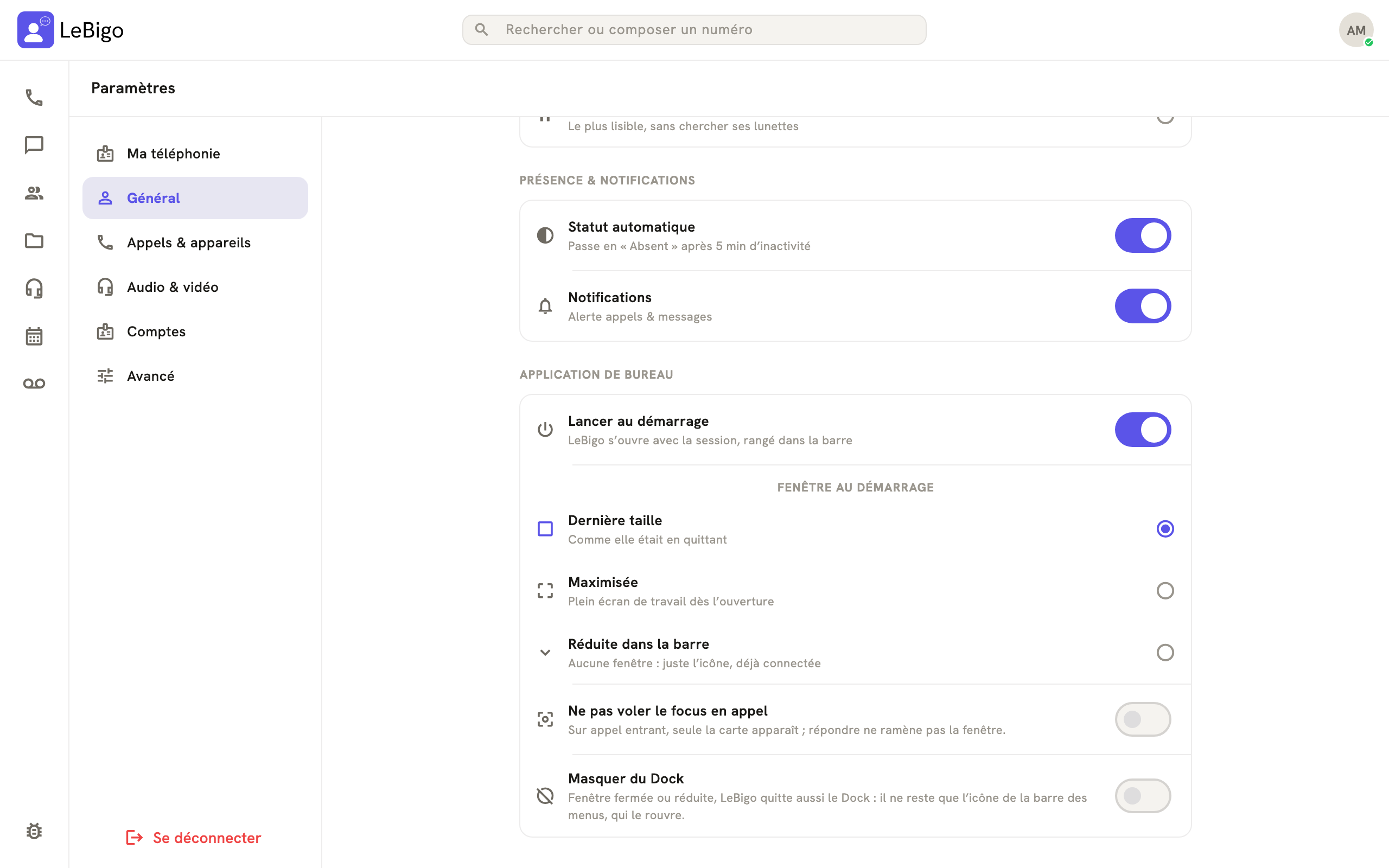This screenshot has height=868, width=1389.
Task: Click the Paramètres page heading
Action: pyautogui.click(x=133, y=88)
